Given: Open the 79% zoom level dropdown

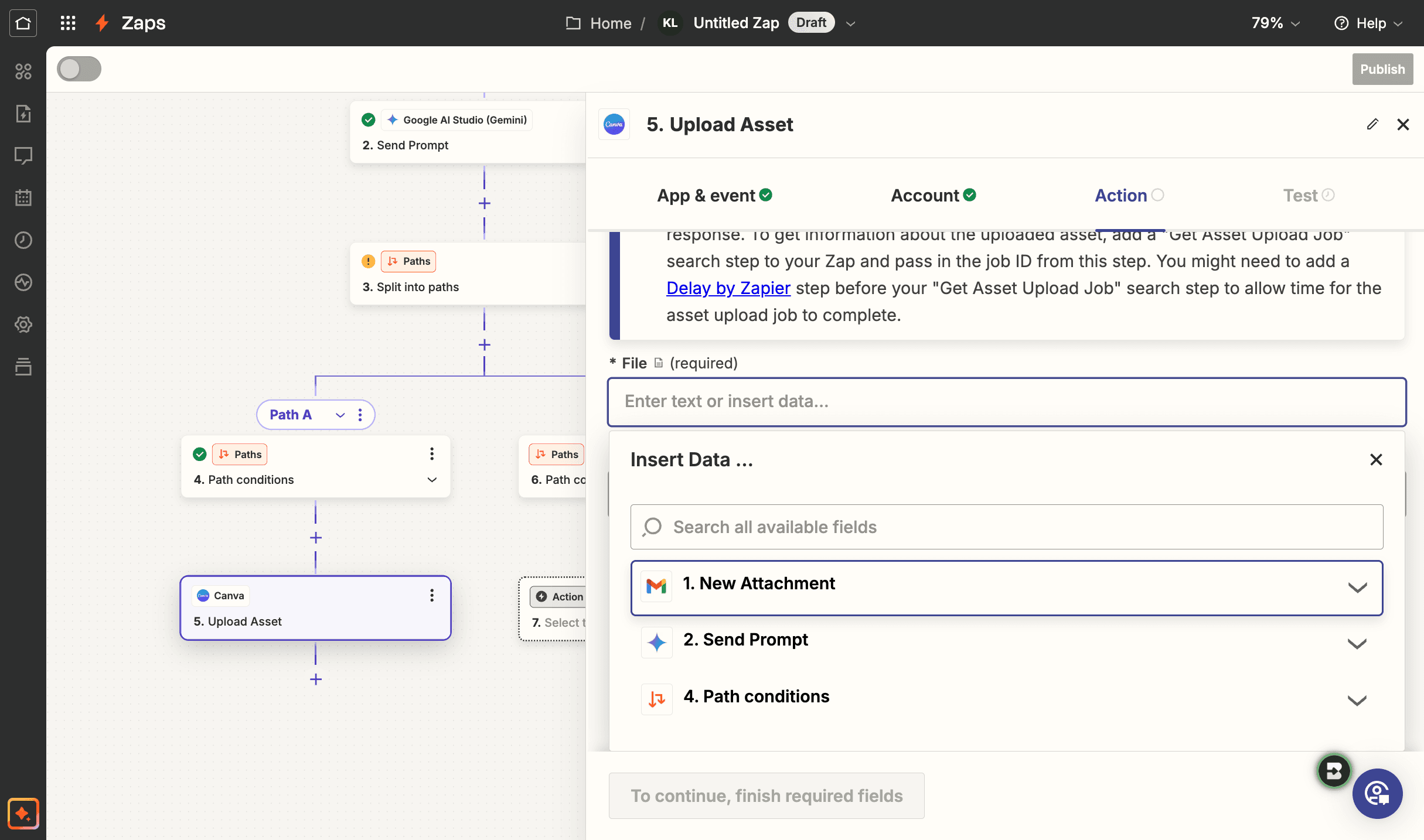Looking at the screenshot, I should pos(1275,23).
